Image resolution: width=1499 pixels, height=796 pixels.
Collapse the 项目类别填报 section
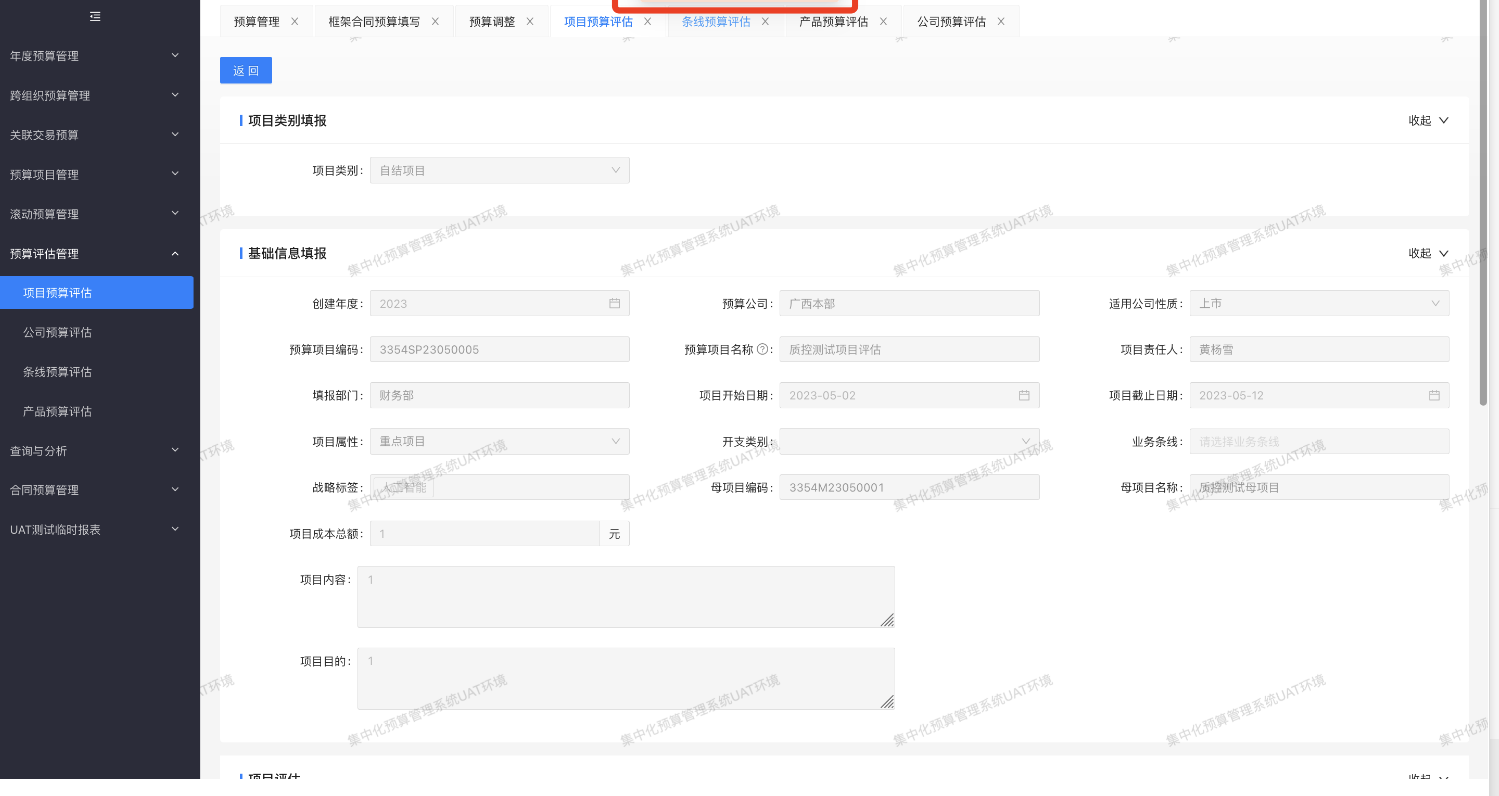(1428, 120)
